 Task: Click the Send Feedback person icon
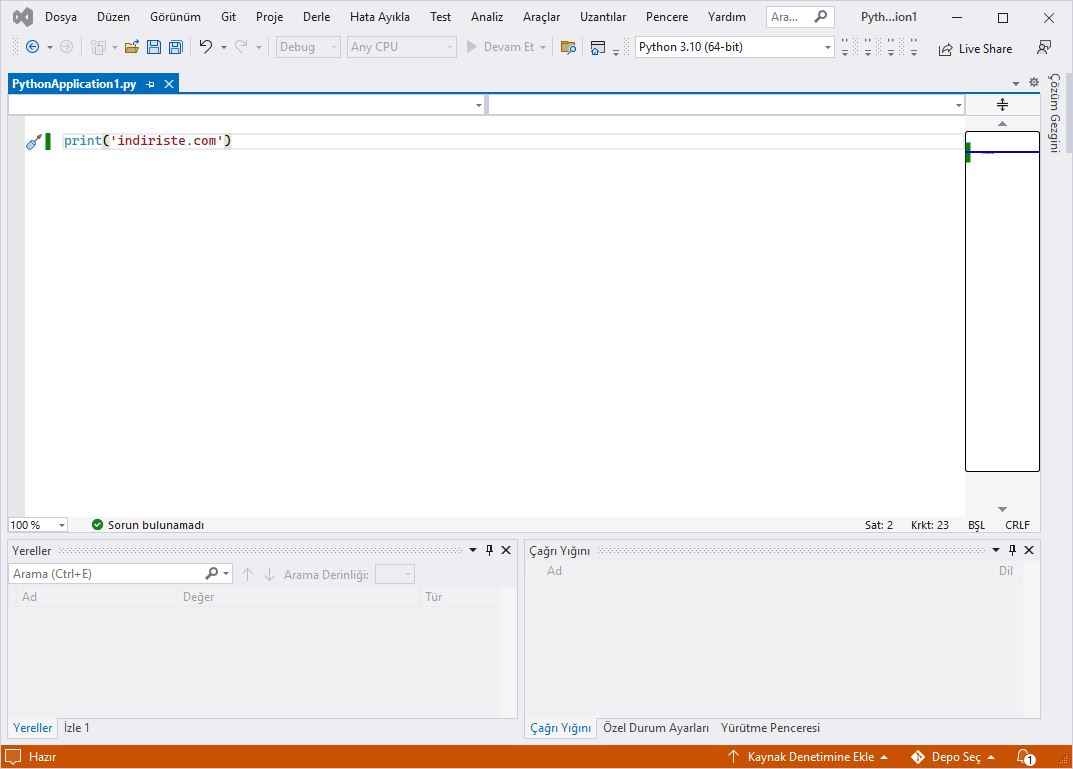(x=1044, y=47)
